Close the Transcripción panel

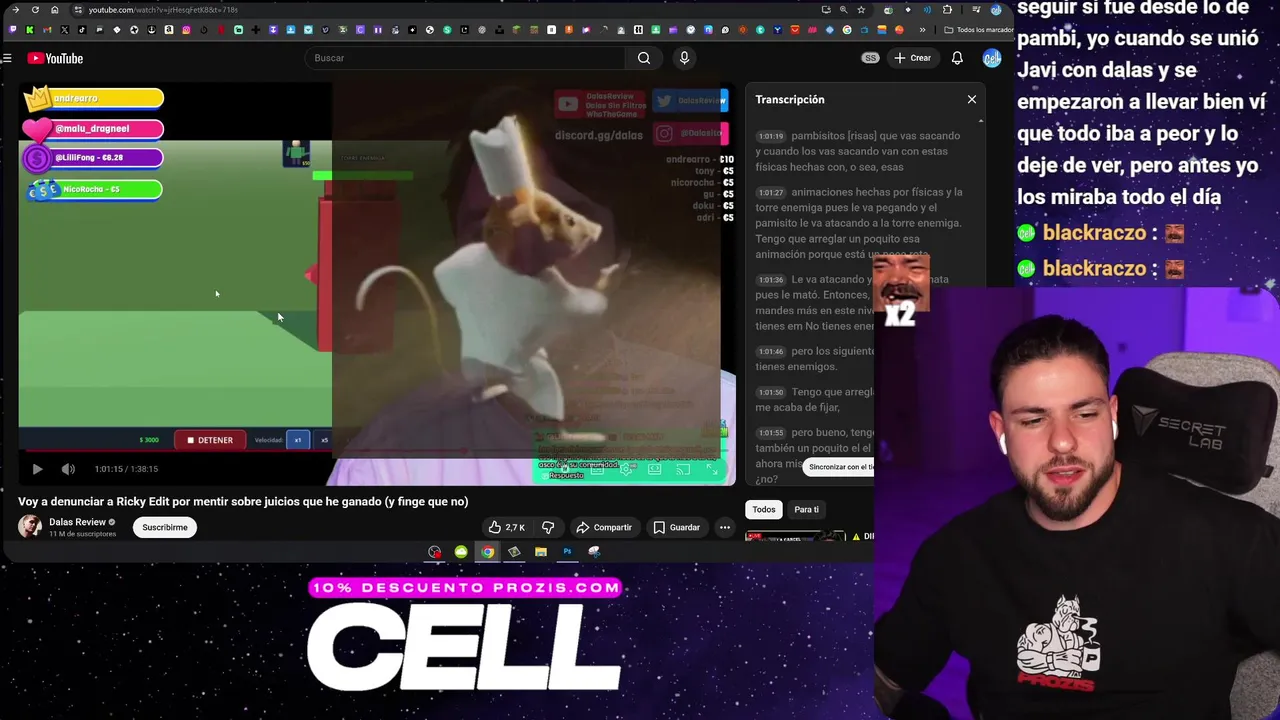click(x=971, y=99)
